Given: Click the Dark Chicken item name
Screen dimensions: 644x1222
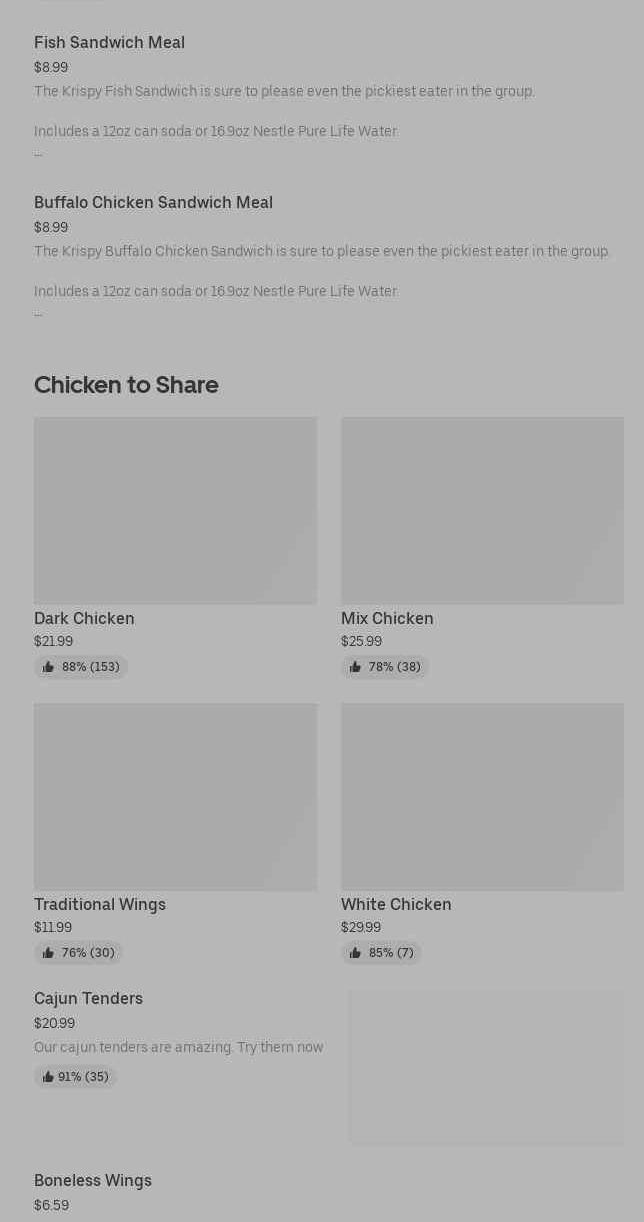Looking at the screenshot, I should click(84, 618).
